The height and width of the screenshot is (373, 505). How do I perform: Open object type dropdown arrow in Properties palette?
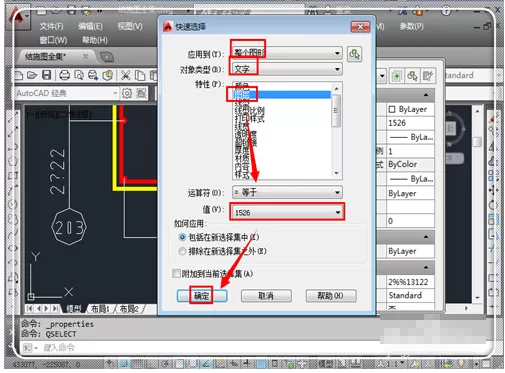[x=382, y=76]
